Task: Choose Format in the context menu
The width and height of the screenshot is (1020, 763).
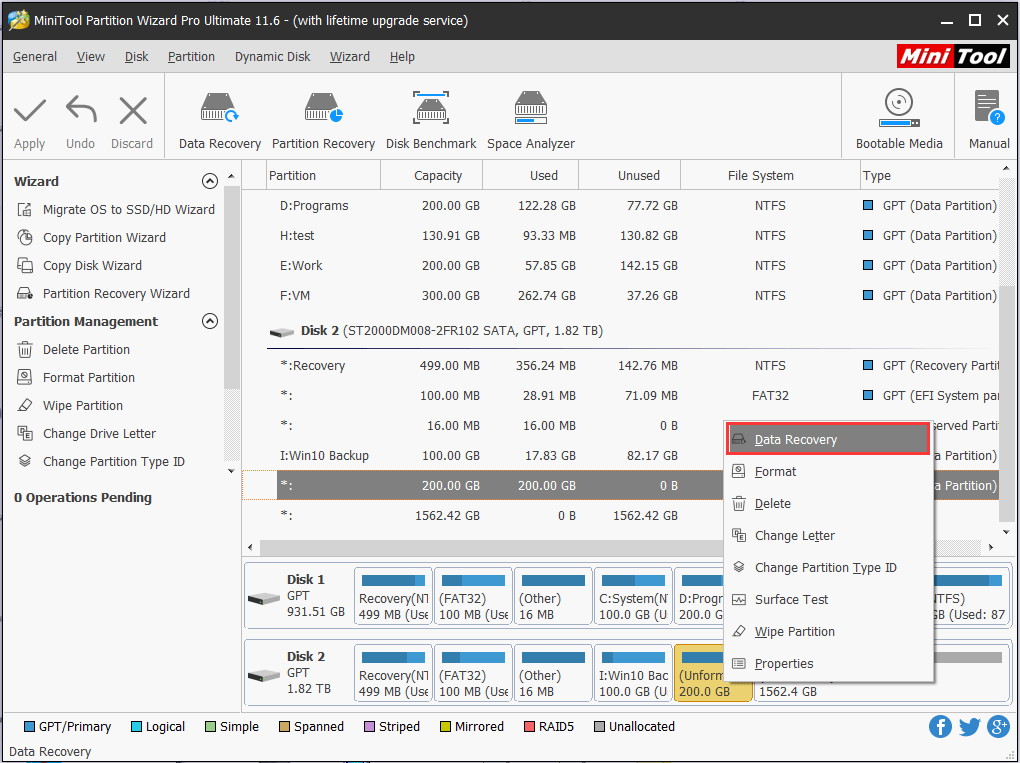Action: tap(828, 472)
